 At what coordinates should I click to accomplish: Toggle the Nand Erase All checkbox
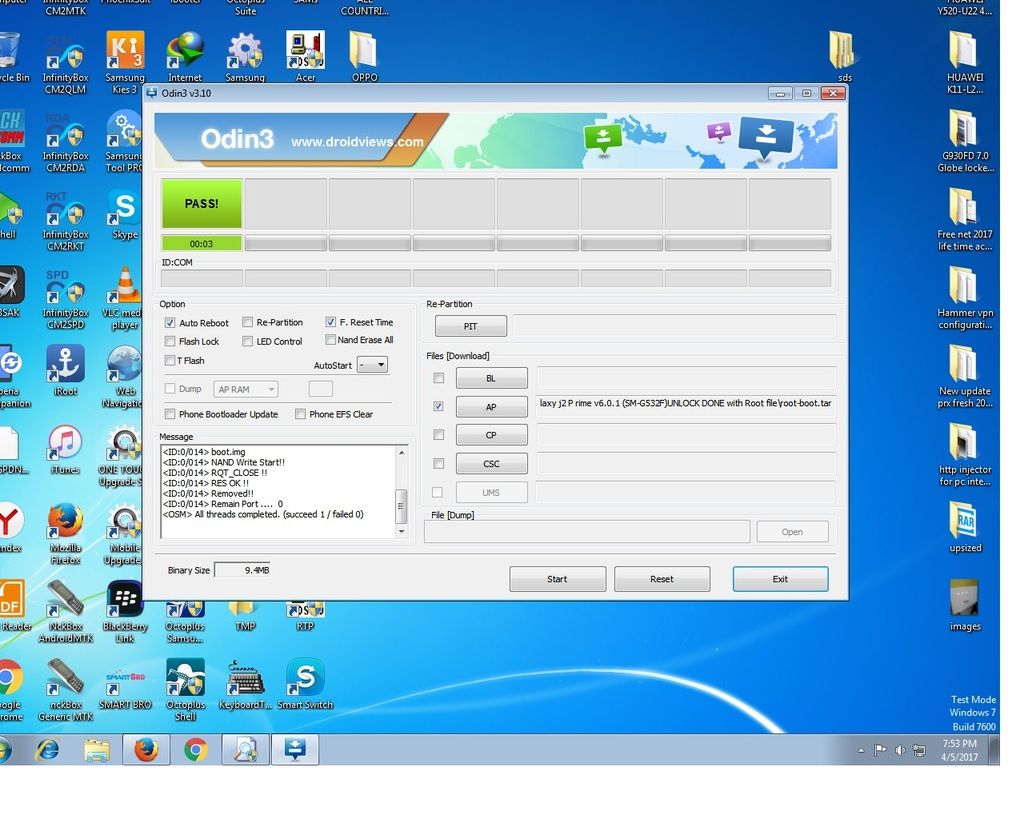coord(330,340)
